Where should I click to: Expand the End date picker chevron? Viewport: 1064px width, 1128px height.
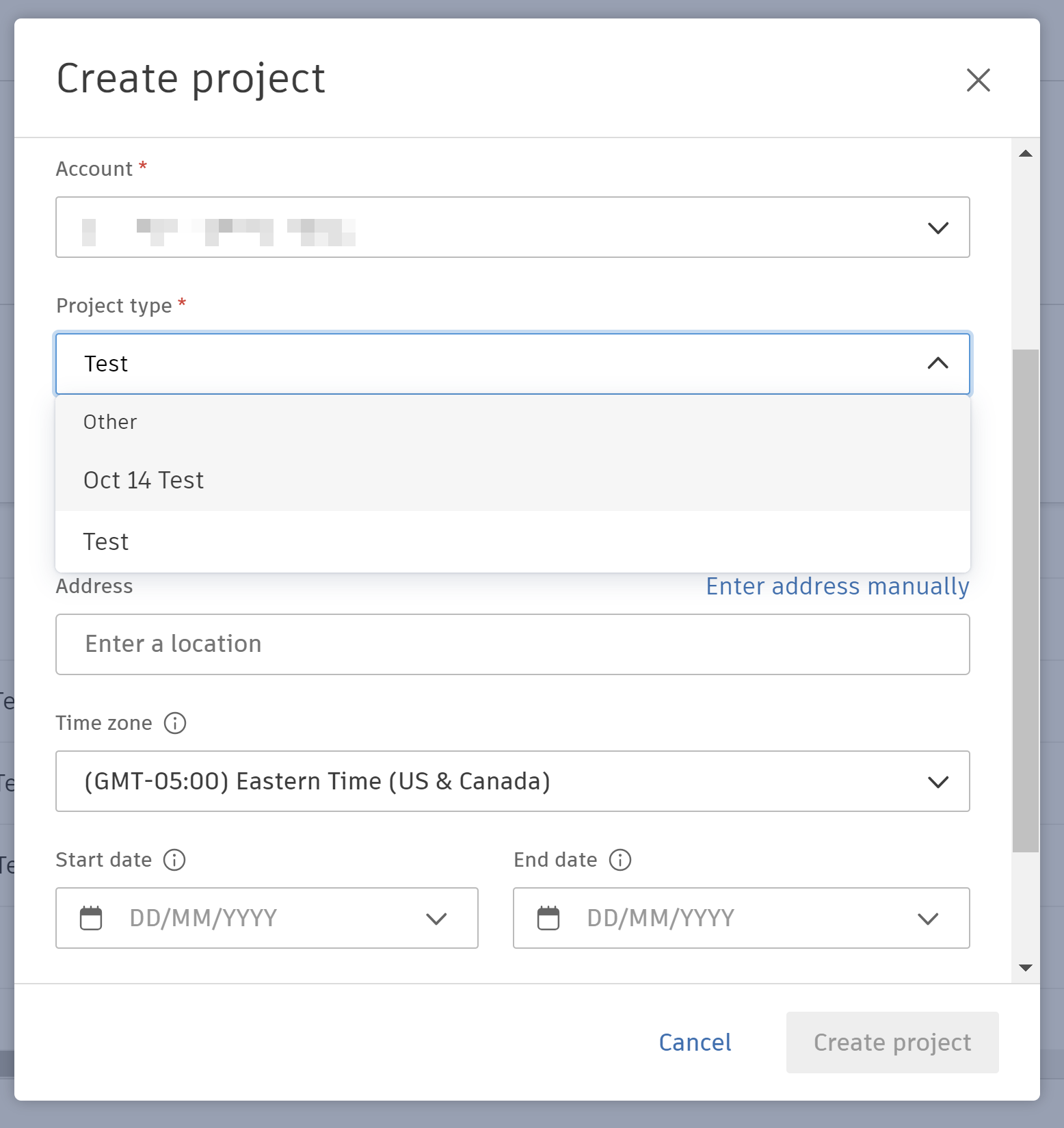pyautogui.click(x=928, y=919)
